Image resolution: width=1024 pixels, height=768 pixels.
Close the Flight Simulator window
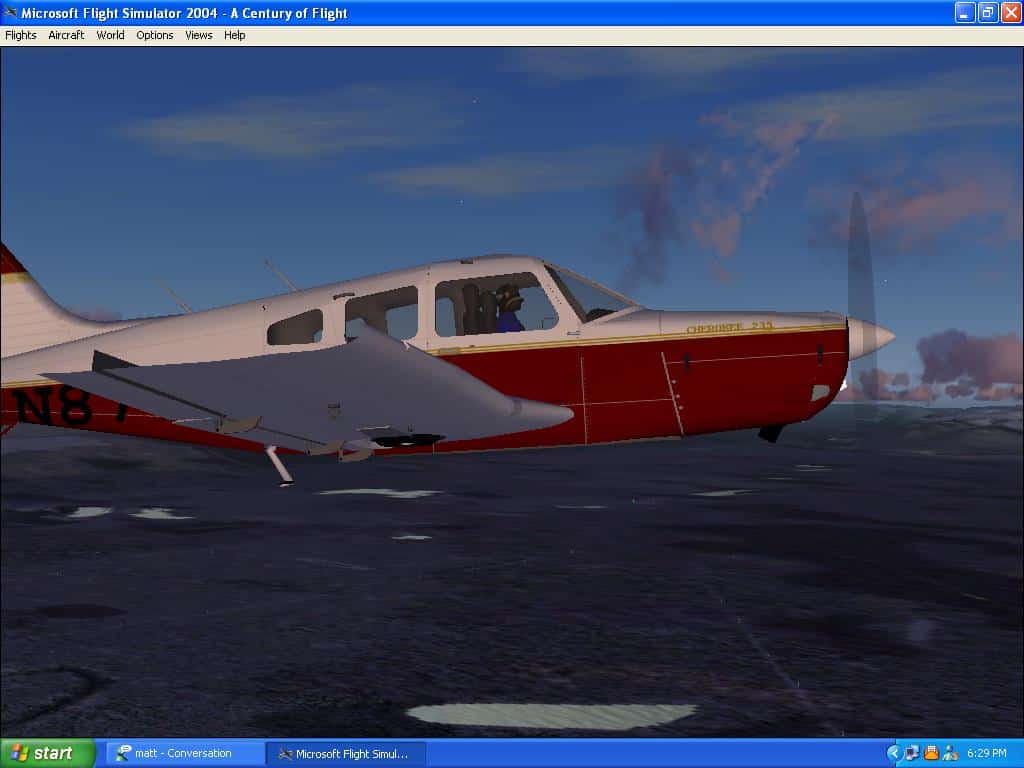[x=1010, y=13]
